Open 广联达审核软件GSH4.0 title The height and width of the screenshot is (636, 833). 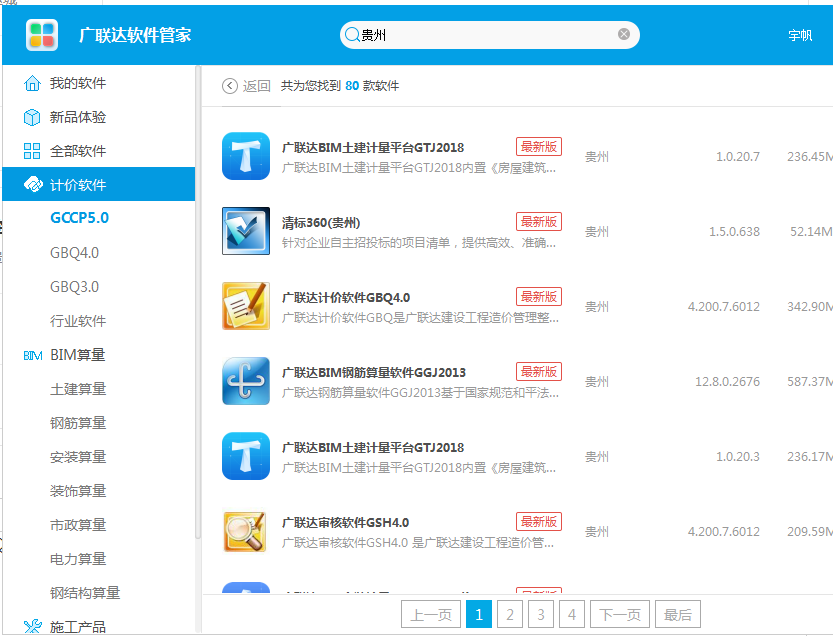345,522
